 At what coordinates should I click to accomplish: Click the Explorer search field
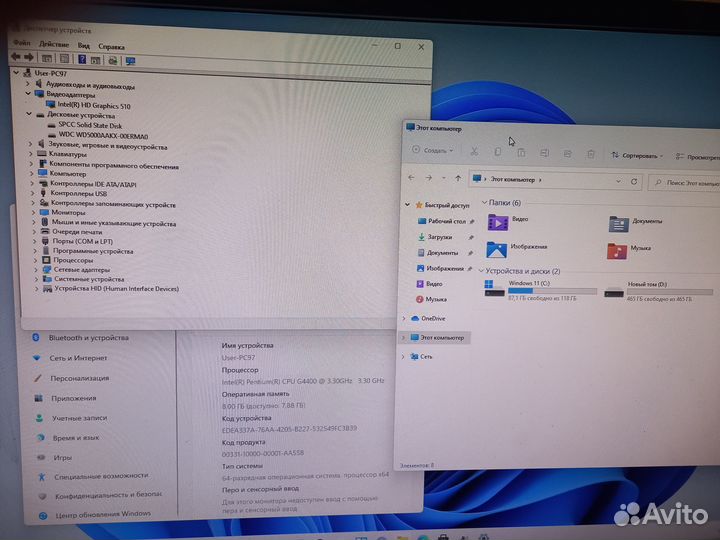[x=685, y=183]
